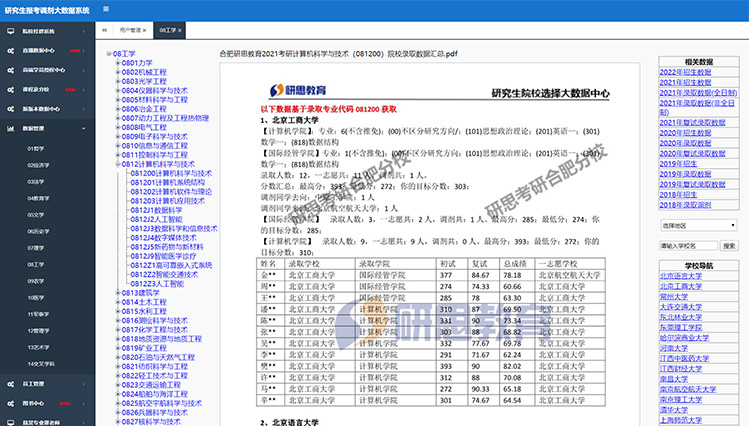Image resolution: width=749 pixels, height=426 pixels.
Task: Open the 2018年招生 link
Action: click(x=678, y=195)
